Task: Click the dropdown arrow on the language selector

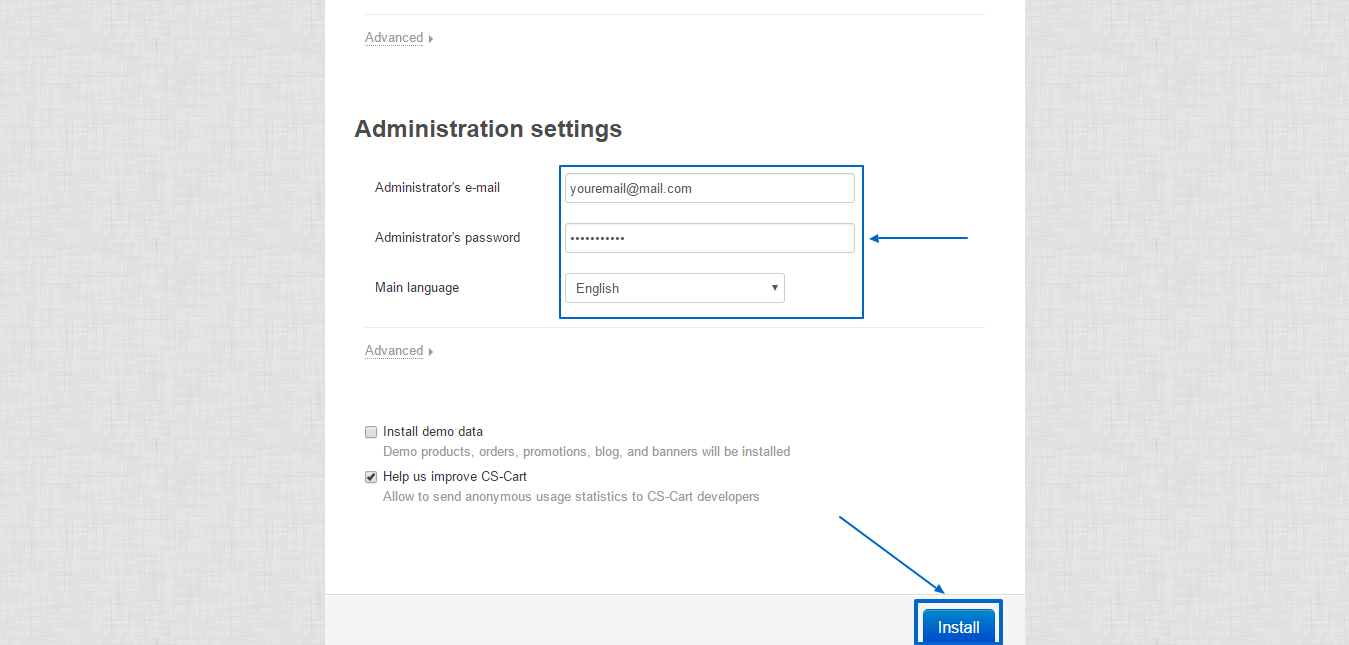Action: tap(774, 287)
